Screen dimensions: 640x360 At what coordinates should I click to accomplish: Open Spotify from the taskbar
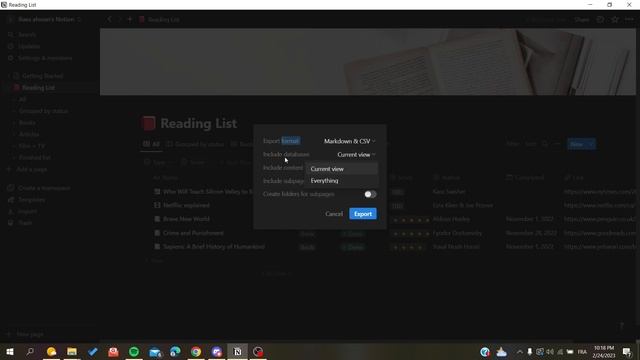coord(134,351)
